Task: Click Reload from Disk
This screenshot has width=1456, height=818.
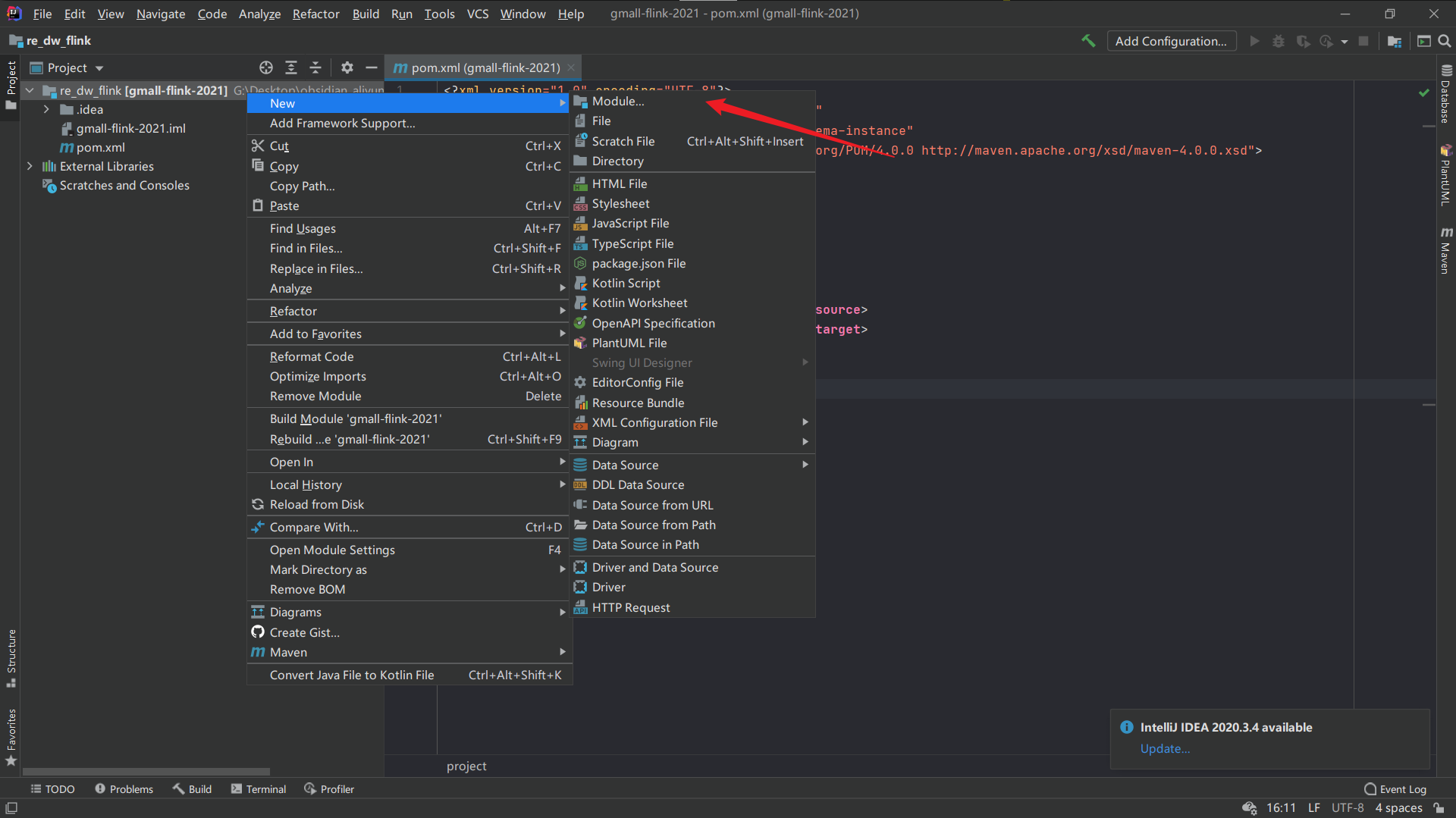Action: point(409,504)
